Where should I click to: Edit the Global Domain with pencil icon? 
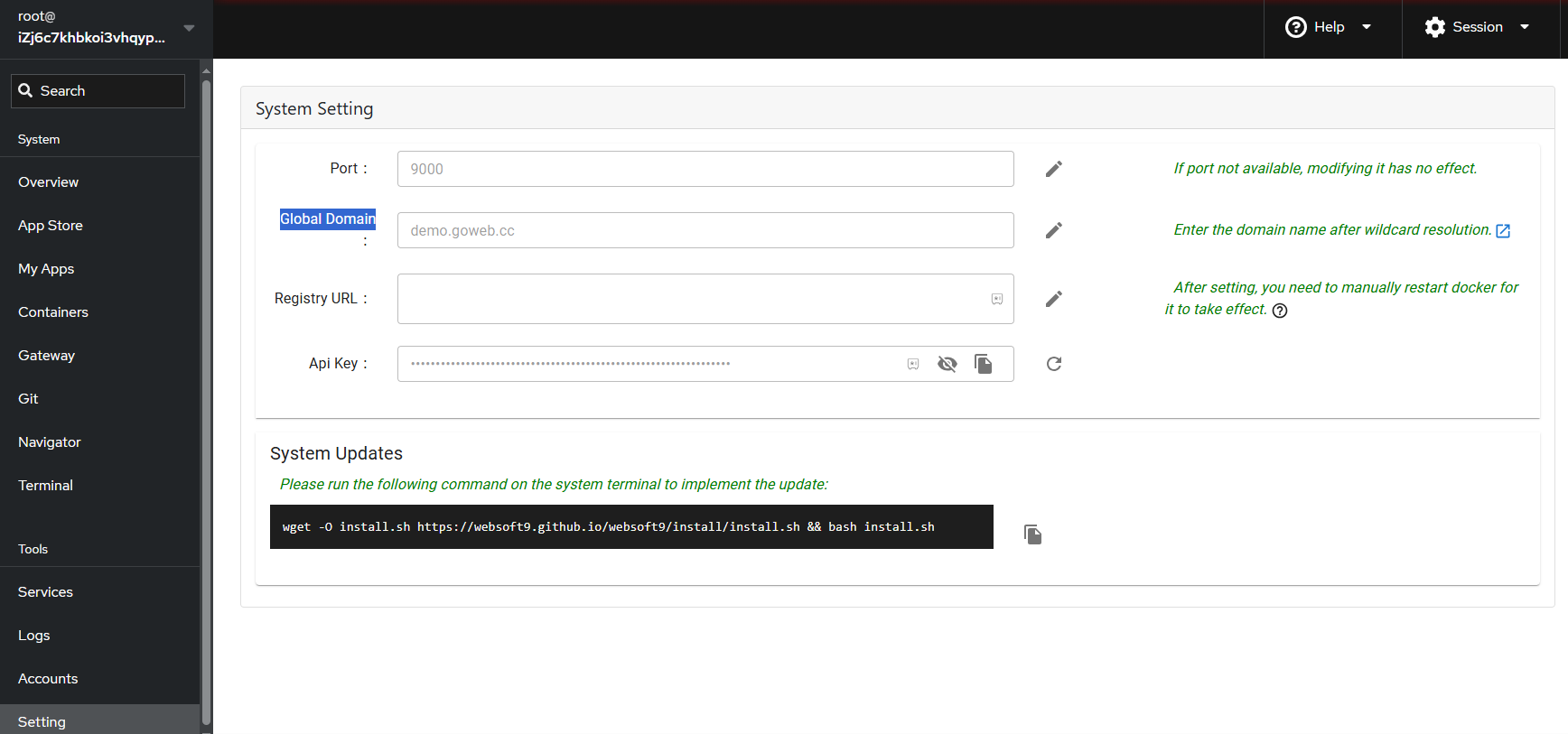pos(1053,230)
